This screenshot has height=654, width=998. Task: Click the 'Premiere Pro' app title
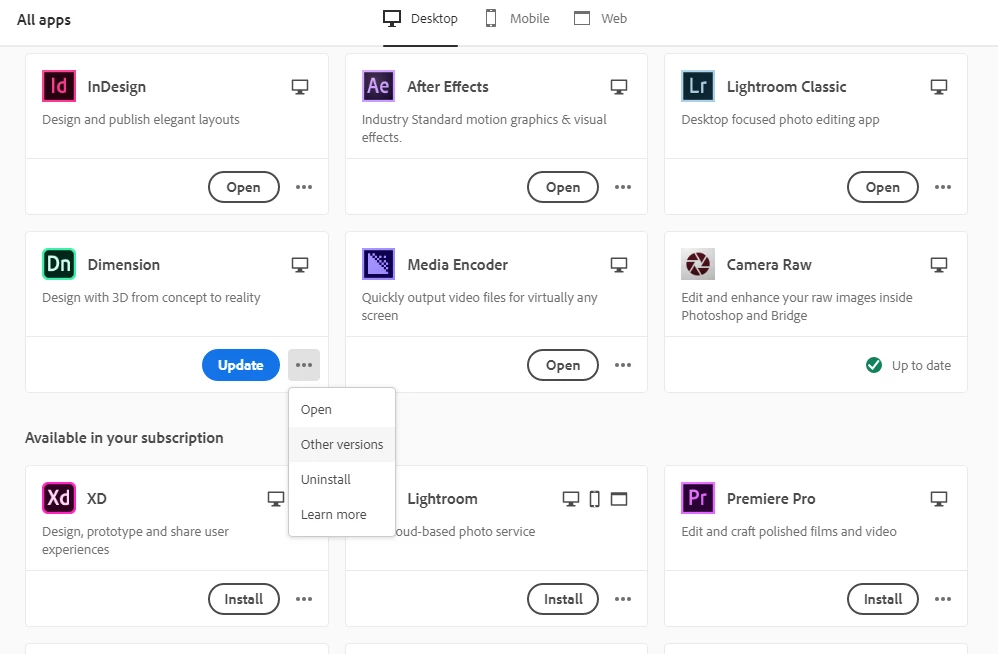coord(771,499)
